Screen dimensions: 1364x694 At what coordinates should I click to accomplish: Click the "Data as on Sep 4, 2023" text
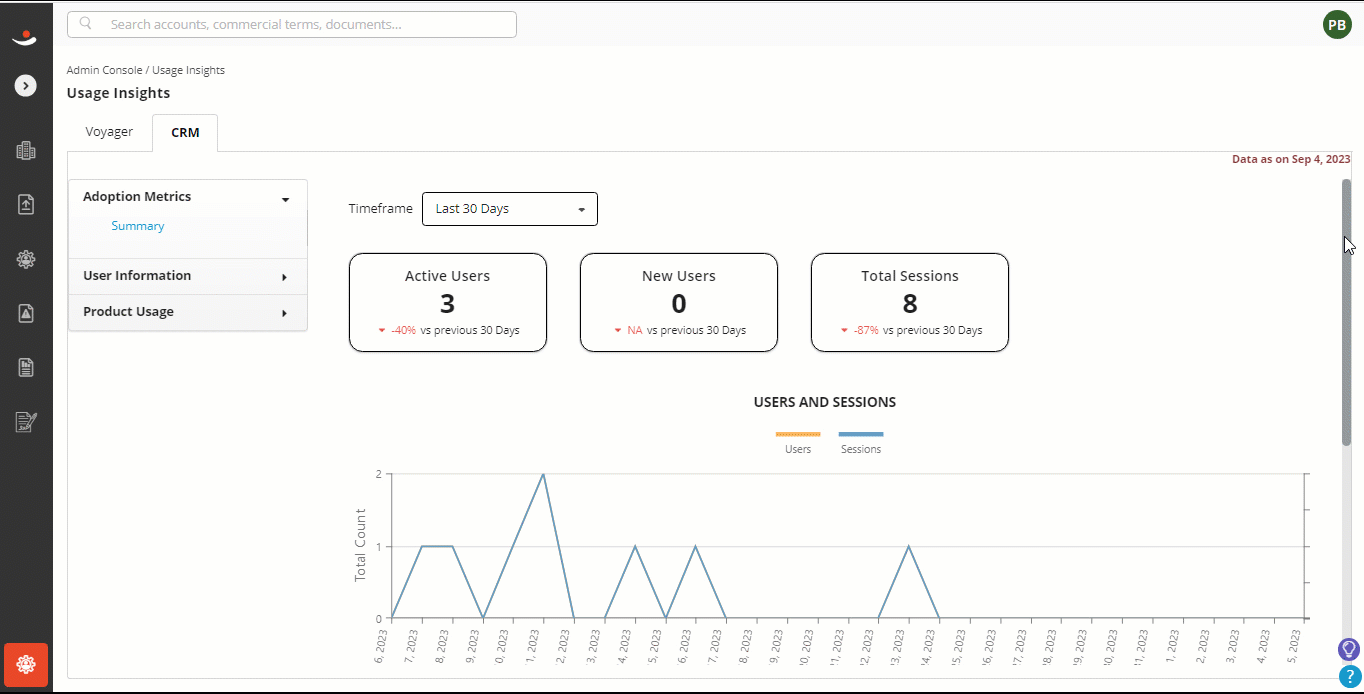(x=1291, y=159)
